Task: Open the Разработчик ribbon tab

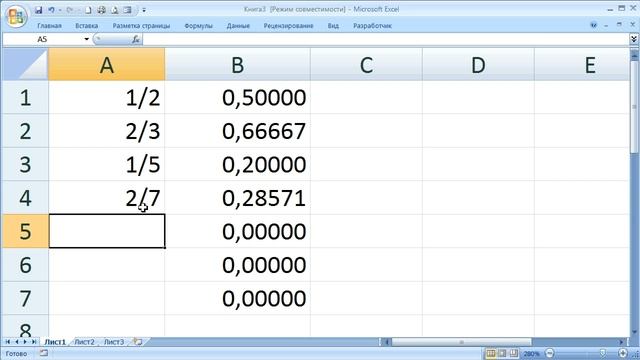Action: (372, 26)
